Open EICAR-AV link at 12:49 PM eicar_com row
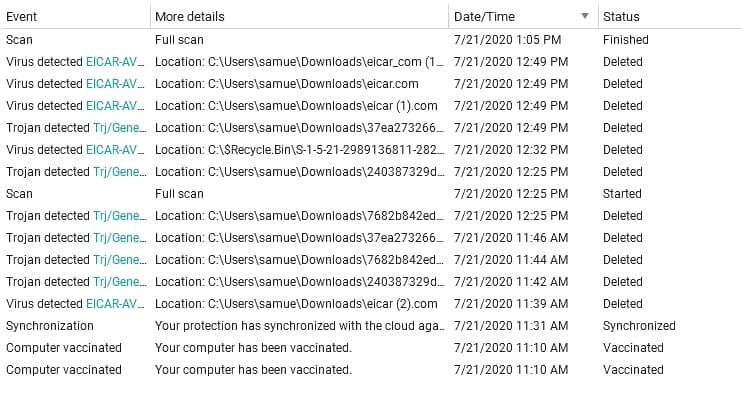Screen dimensions: 741x407 pyautogui.click(x=116, y=62)
